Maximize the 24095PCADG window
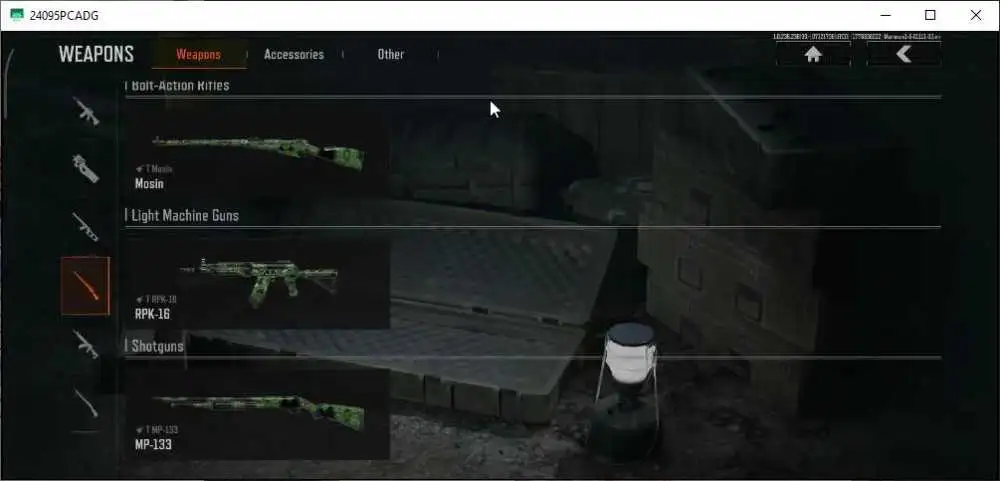Image resolution: width=1000 pixels, height=481 pixels. [x=930, y=15]
